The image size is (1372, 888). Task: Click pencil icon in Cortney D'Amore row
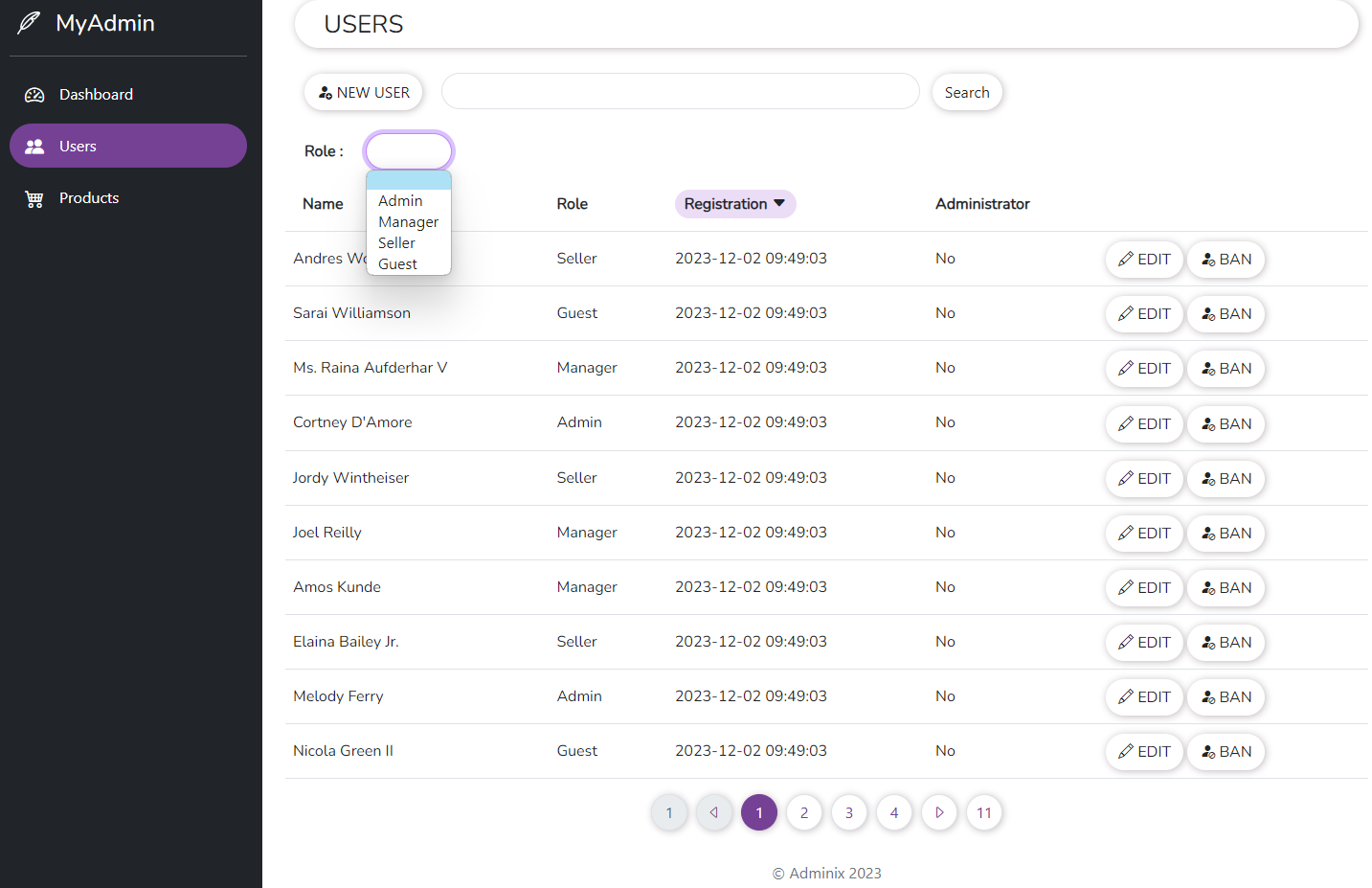[x=1126, y=424]
